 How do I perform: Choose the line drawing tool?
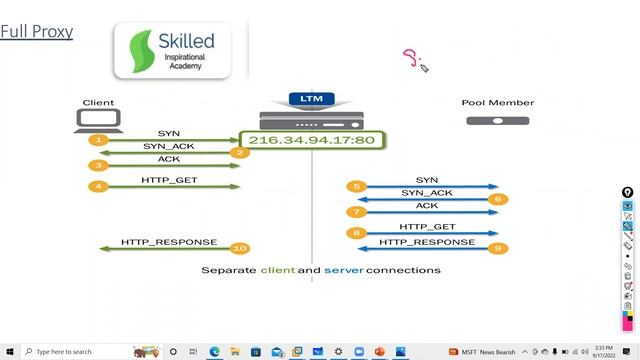click(x=627, y=236)
